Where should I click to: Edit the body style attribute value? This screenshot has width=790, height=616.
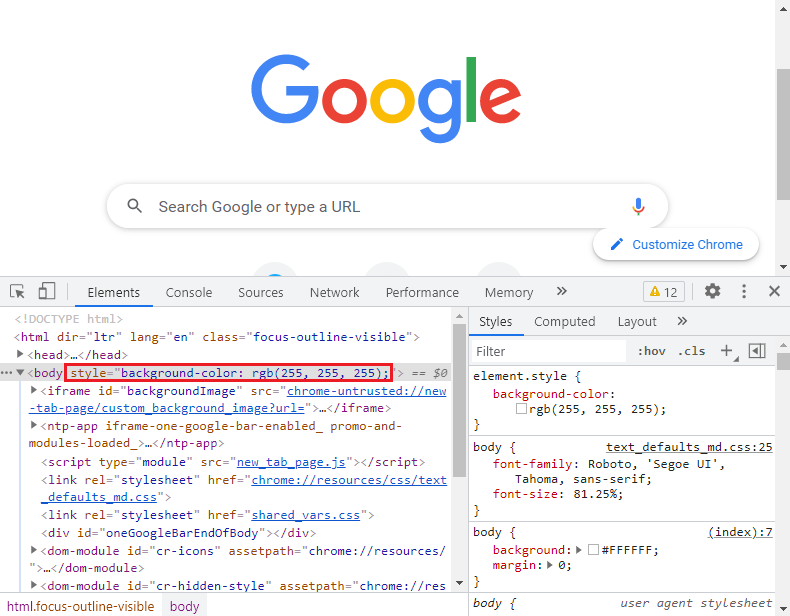254,373
